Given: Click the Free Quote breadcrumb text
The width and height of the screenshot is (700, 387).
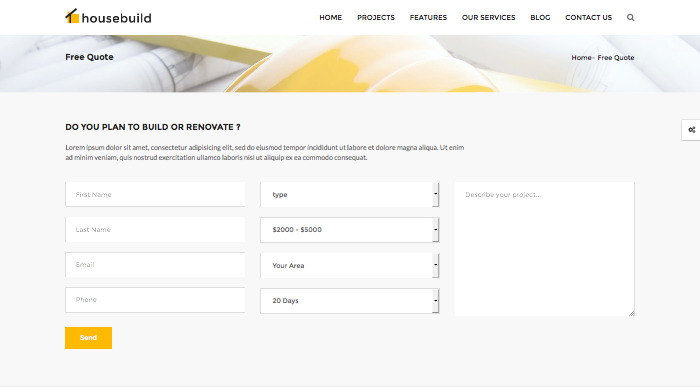Looking at the screenshot, I should pos(616,58).
